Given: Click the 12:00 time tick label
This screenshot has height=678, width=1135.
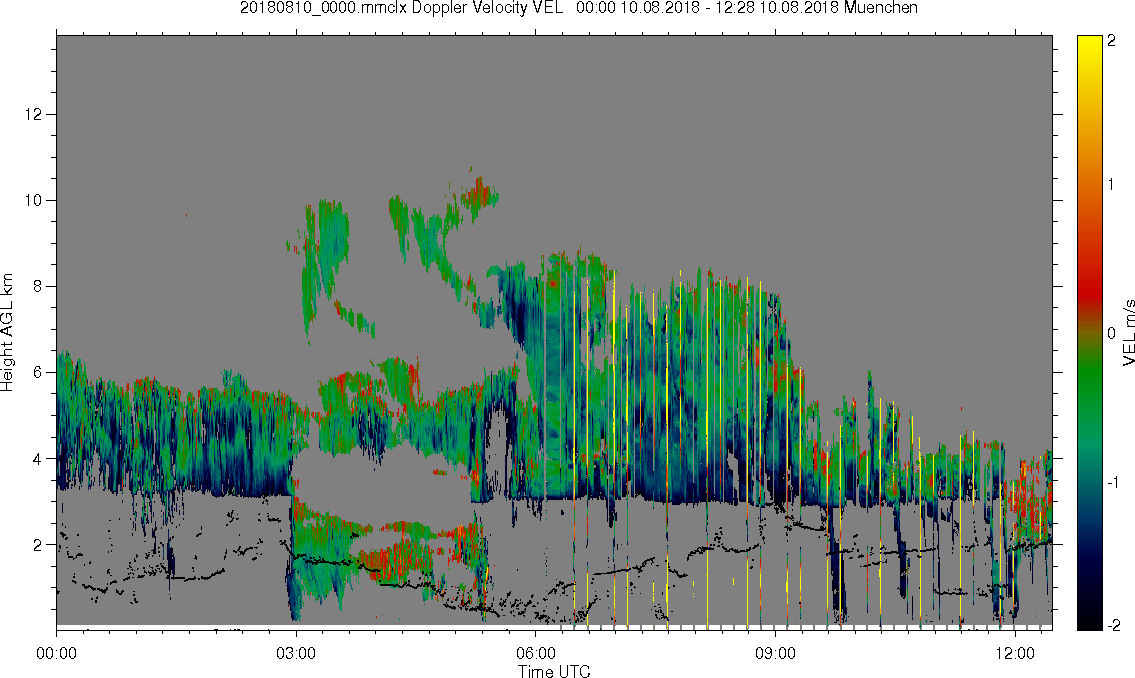Looking at the screenshot, I should coord(1015,653).
